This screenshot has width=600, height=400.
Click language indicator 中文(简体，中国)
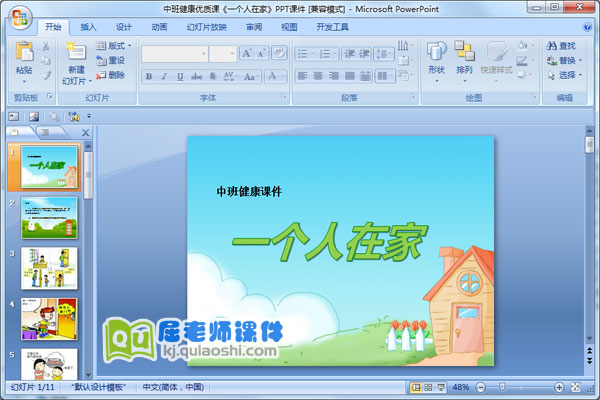[x=173, y=387]
